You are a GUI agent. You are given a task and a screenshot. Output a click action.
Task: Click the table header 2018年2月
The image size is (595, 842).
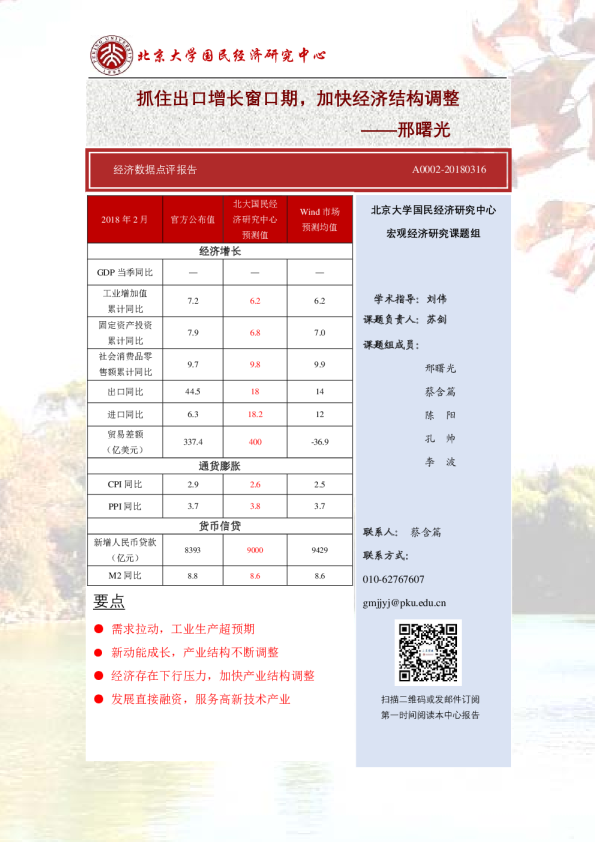point(125,219)
